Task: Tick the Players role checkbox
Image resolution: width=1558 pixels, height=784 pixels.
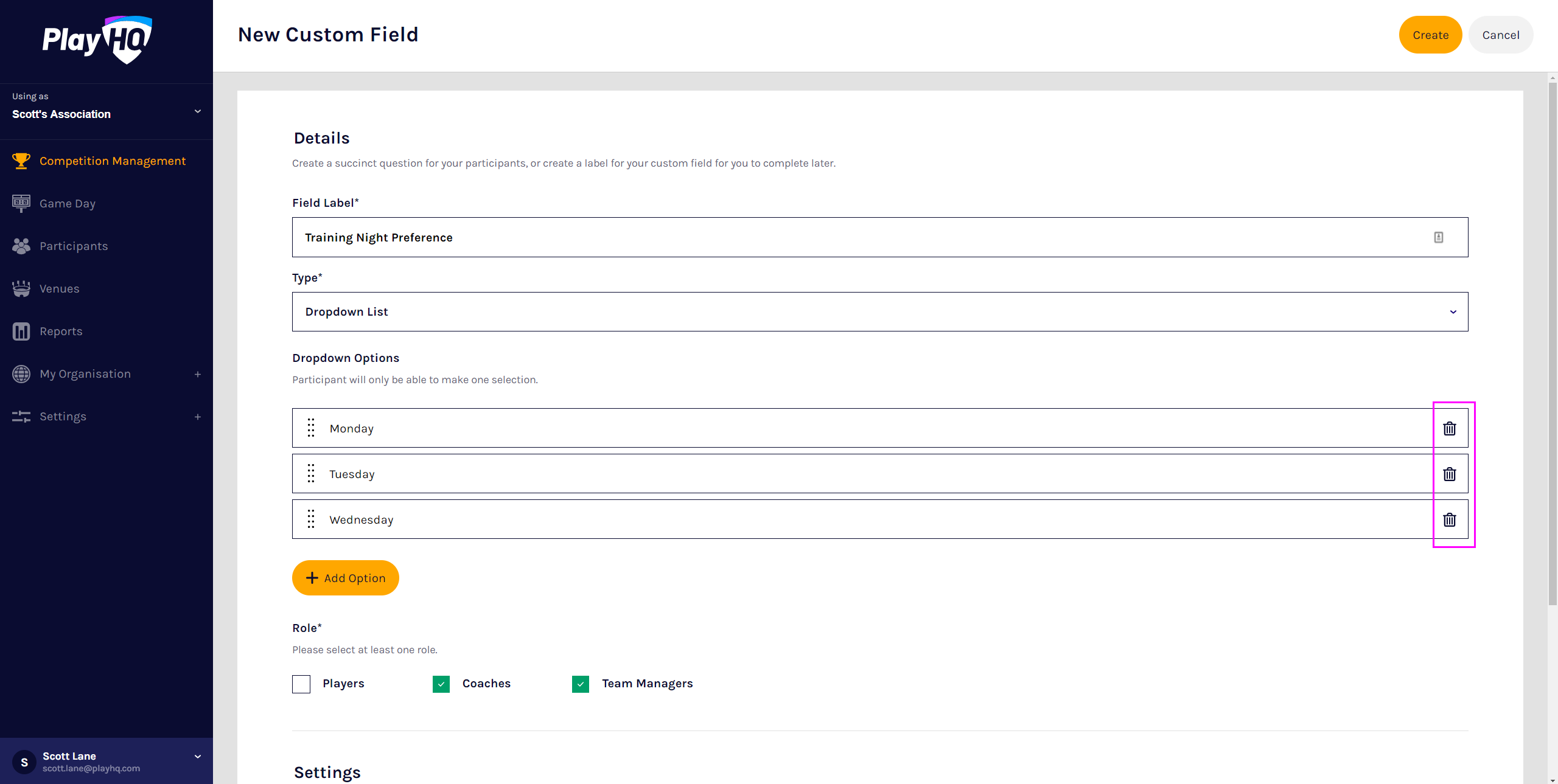Action: coord(301,684)
